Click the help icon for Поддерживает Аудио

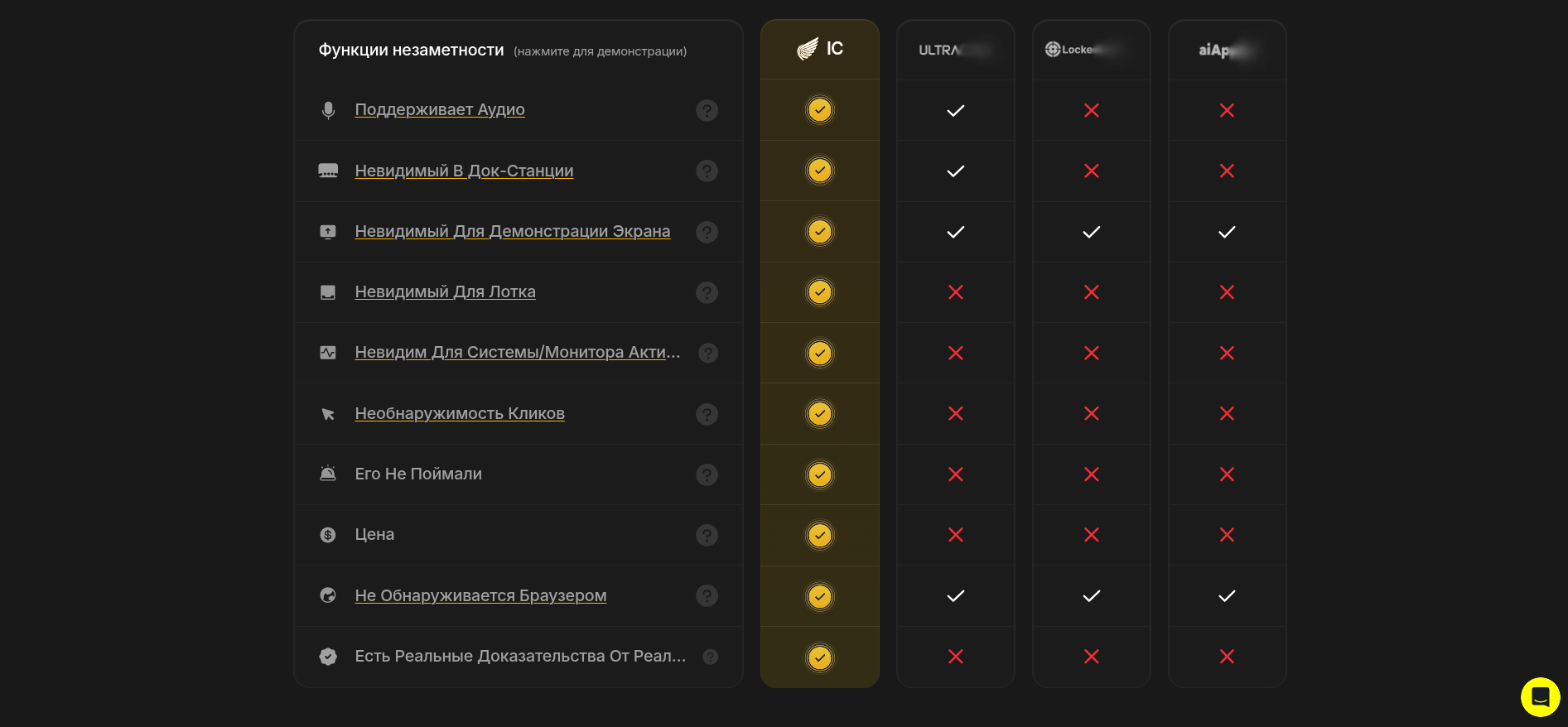click(x=707, y=110)
